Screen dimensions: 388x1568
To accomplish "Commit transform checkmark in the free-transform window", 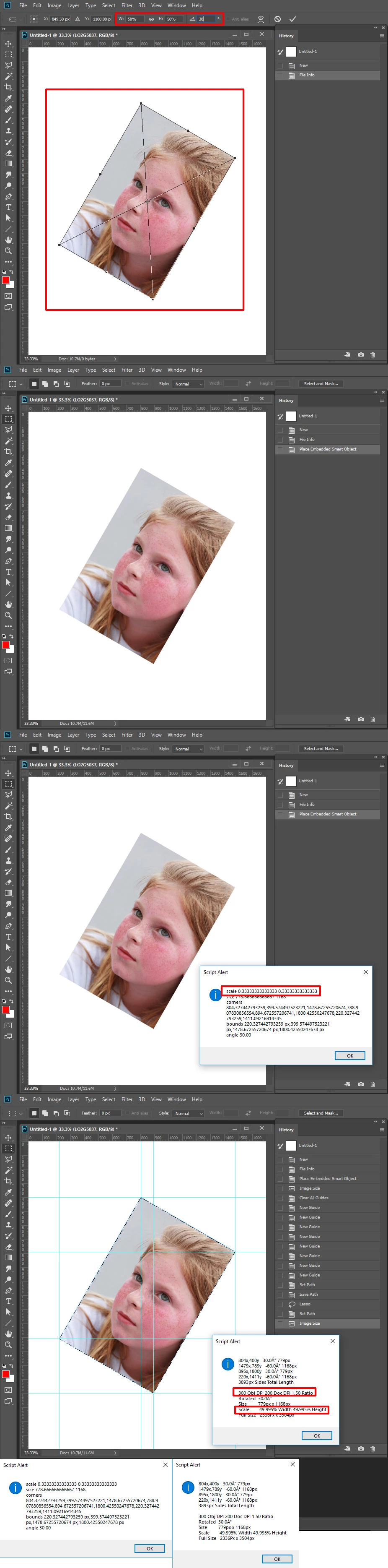I will coord(292,19).
